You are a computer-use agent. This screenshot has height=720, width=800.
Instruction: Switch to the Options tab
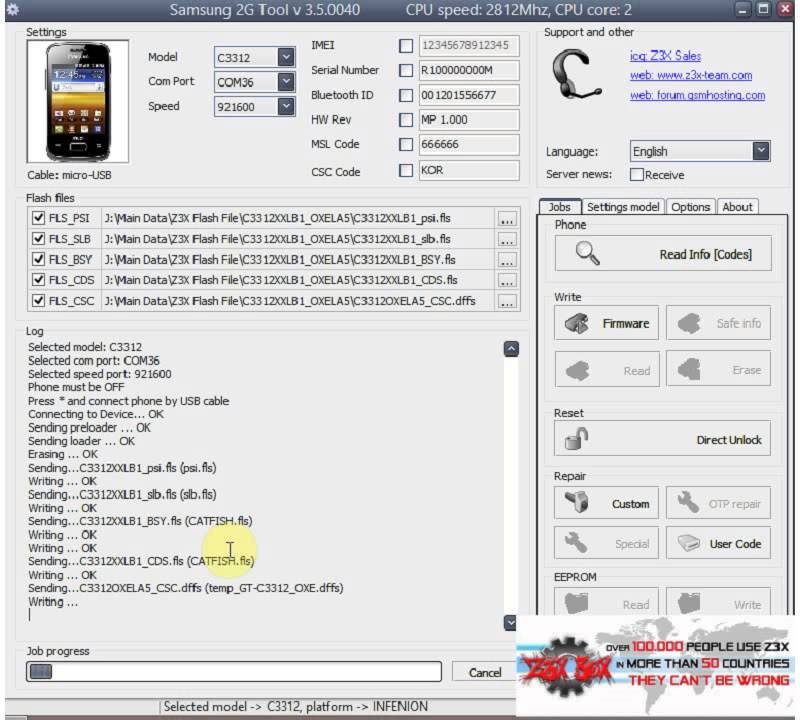coord(690,207)
